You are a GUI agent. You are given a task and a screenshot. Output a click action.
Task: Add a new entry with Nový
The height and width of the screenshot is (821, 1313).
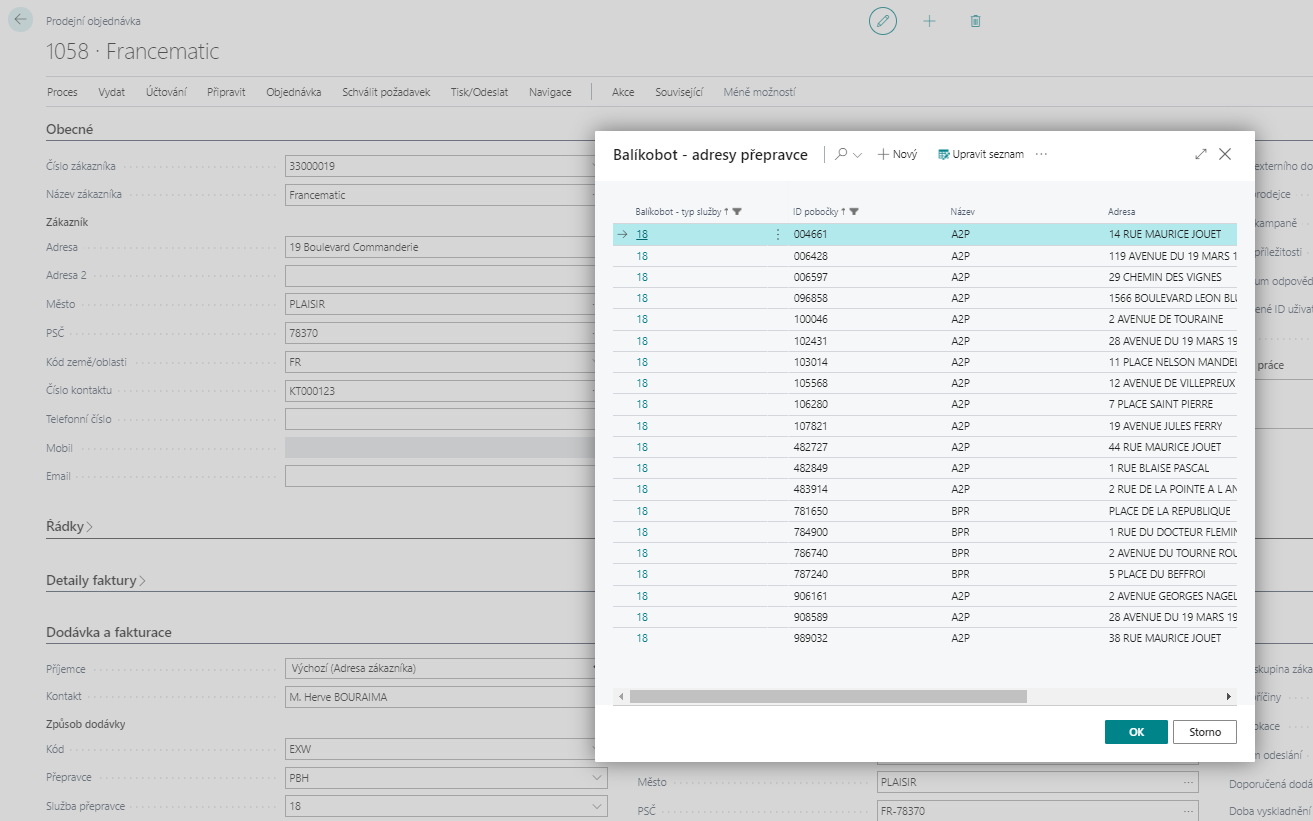point(897,154)
